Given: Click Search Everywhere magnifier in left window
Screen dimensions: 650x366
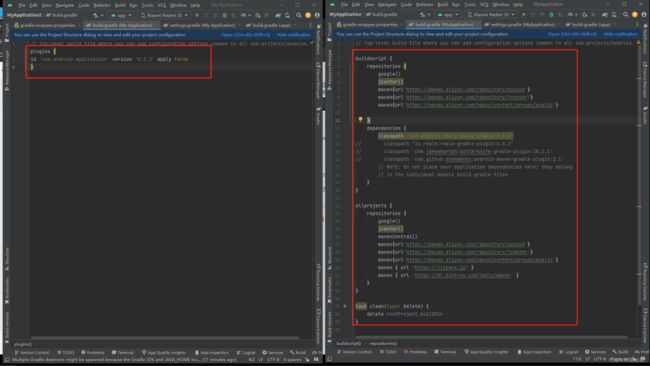Looking at the screenshot, I should (298, 15).
